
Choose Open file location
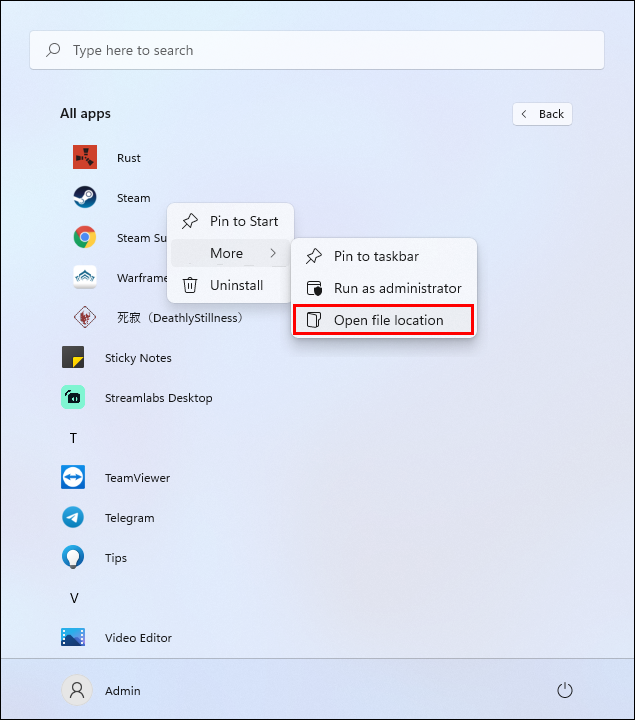point(384,320)
